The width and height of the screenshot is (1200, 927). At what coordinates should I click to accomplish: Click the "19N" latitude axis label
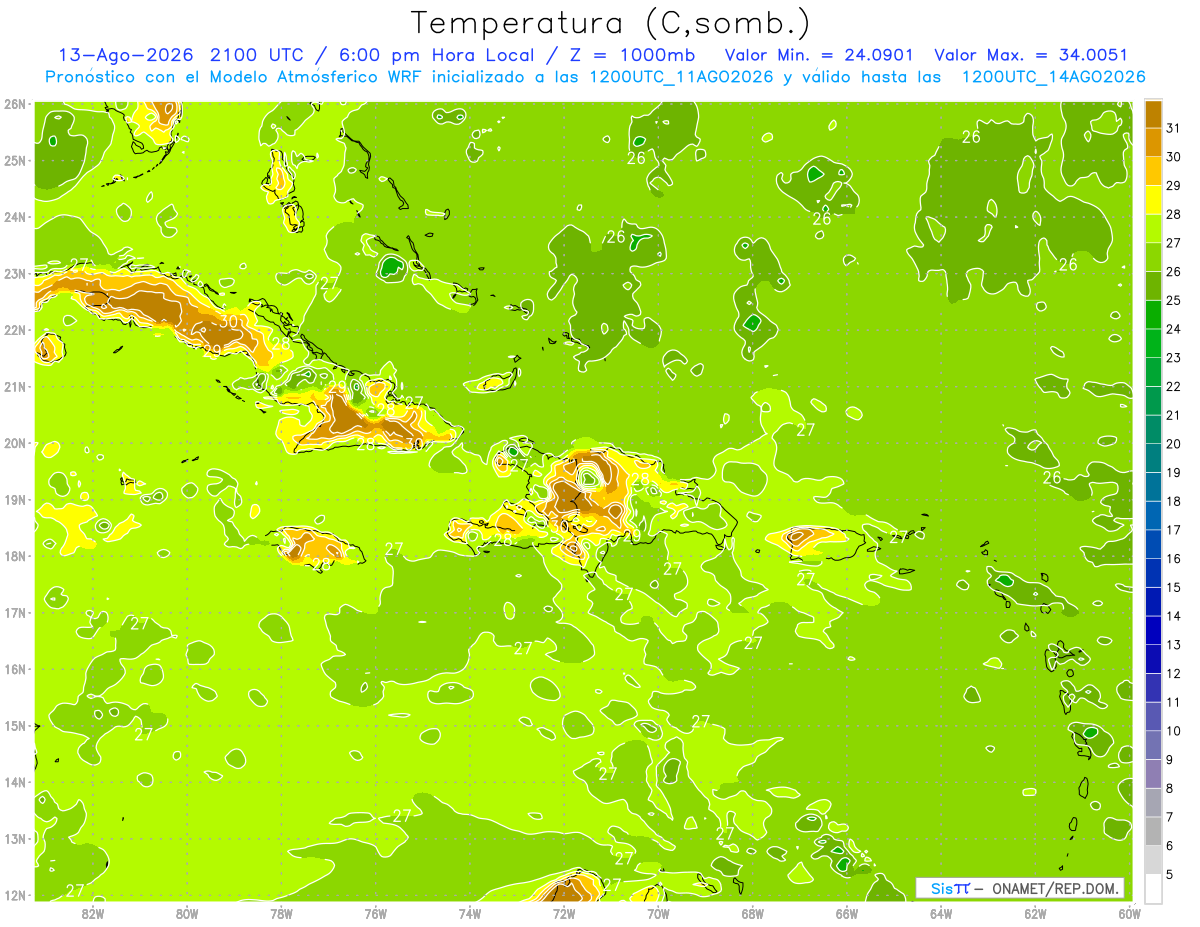(15, 499)
